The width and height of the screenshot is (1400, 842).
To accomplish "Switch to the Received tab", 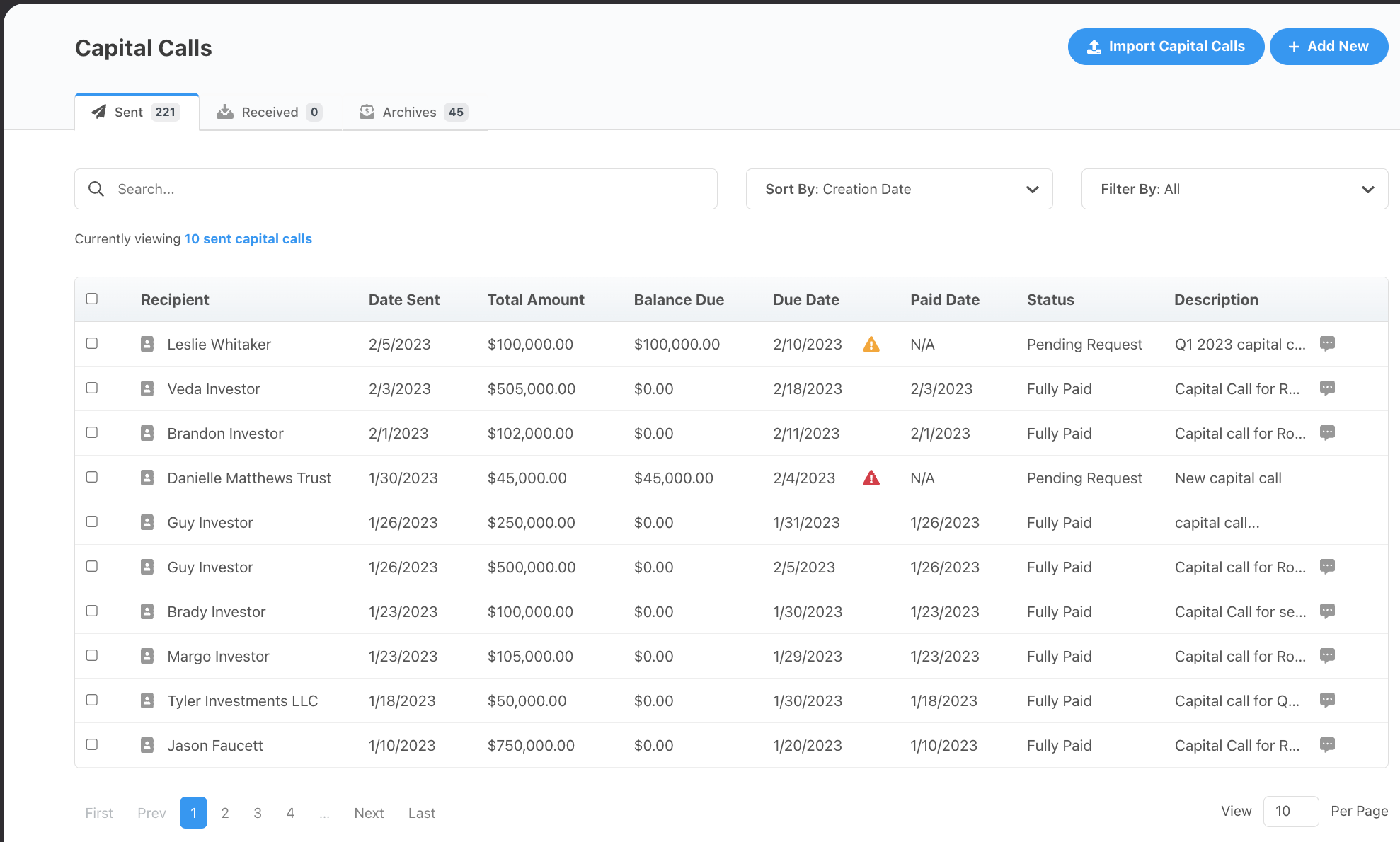I will coord(270,112).
